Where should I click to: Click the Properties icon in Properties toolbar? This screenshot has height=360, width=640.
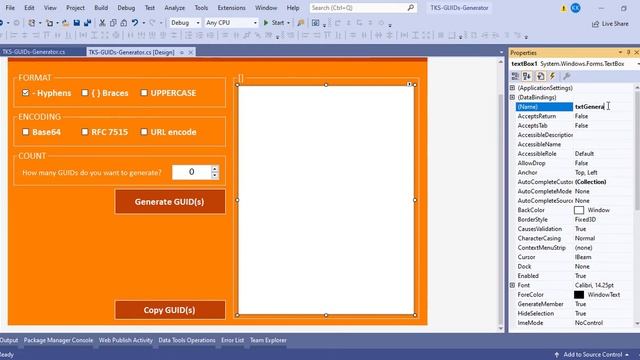tap(540, 76)
